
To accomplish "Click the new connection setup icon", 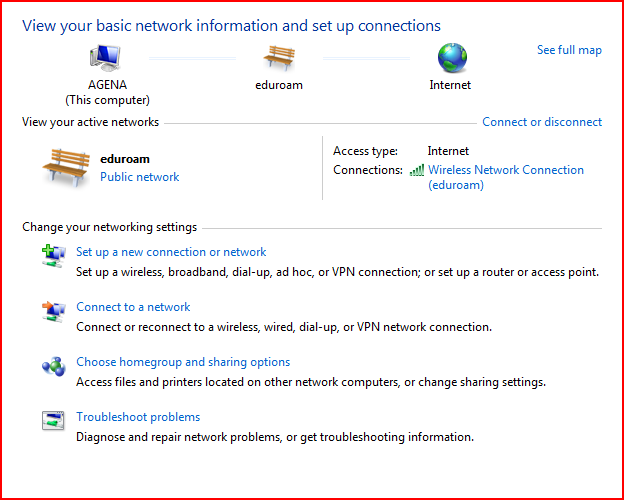I will 53,257.
